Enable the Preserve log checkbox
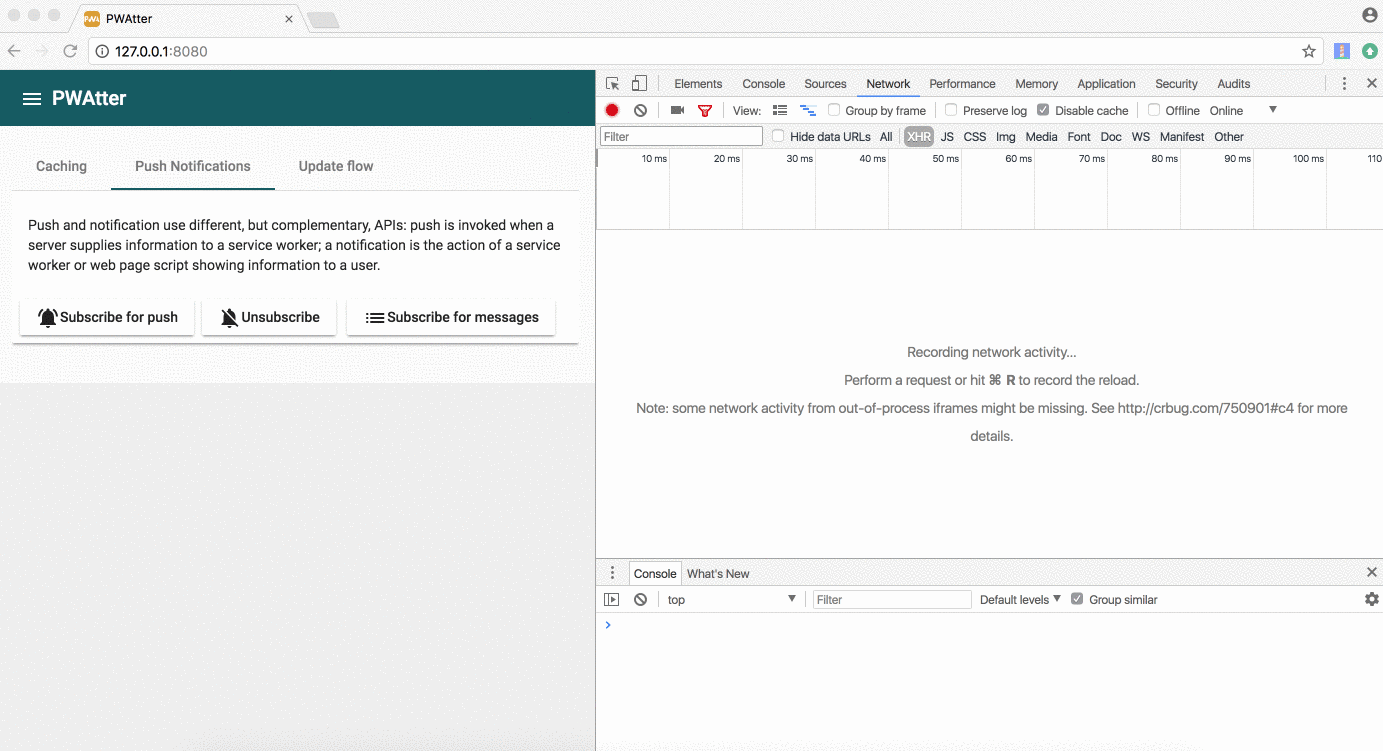The width and height of the screenshot is (1383, 751). pyautogui.click(x=953, y=110)
